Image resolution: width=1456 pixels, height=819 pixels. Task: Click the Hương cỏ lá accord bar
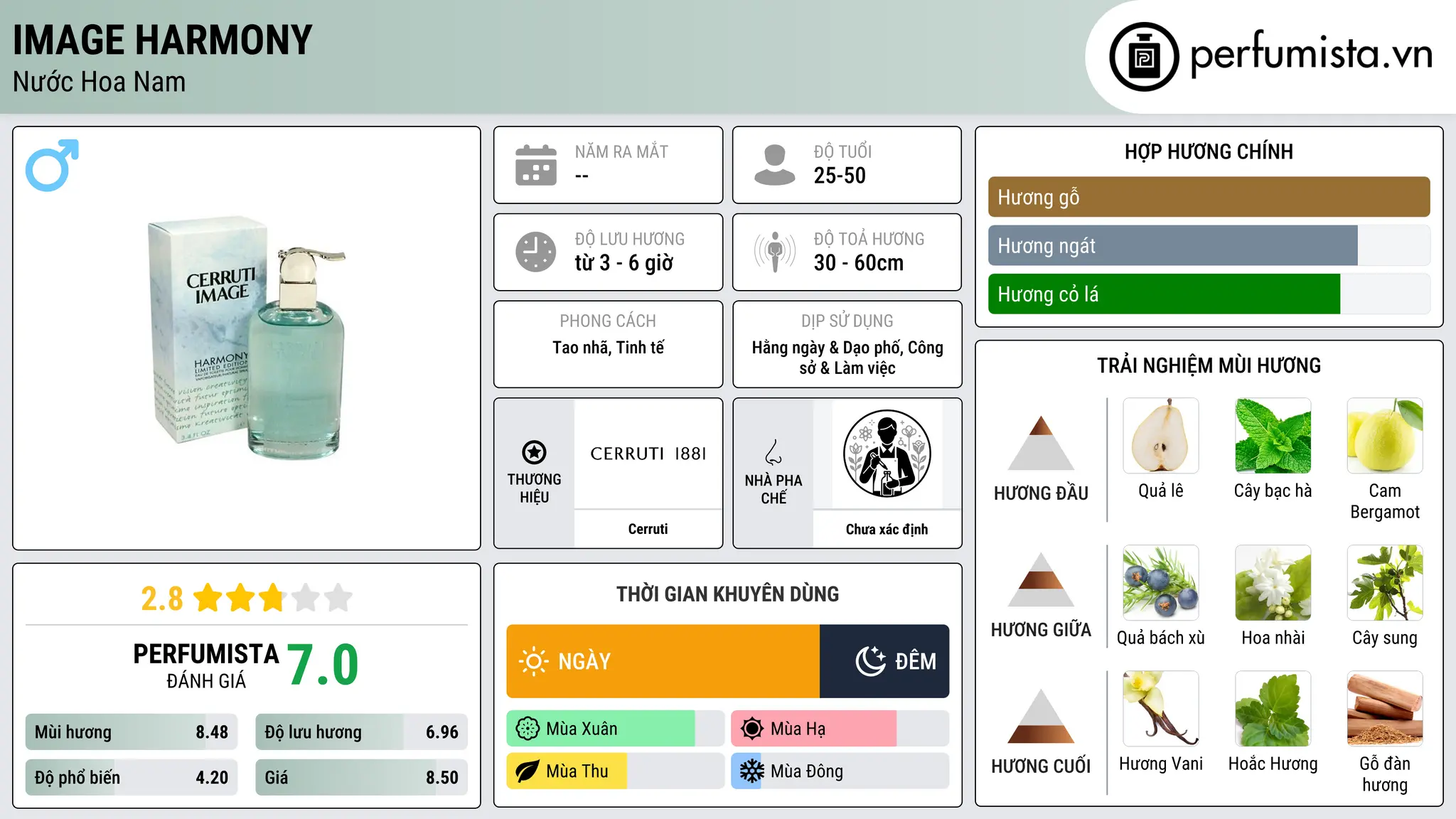point(1209,294)
